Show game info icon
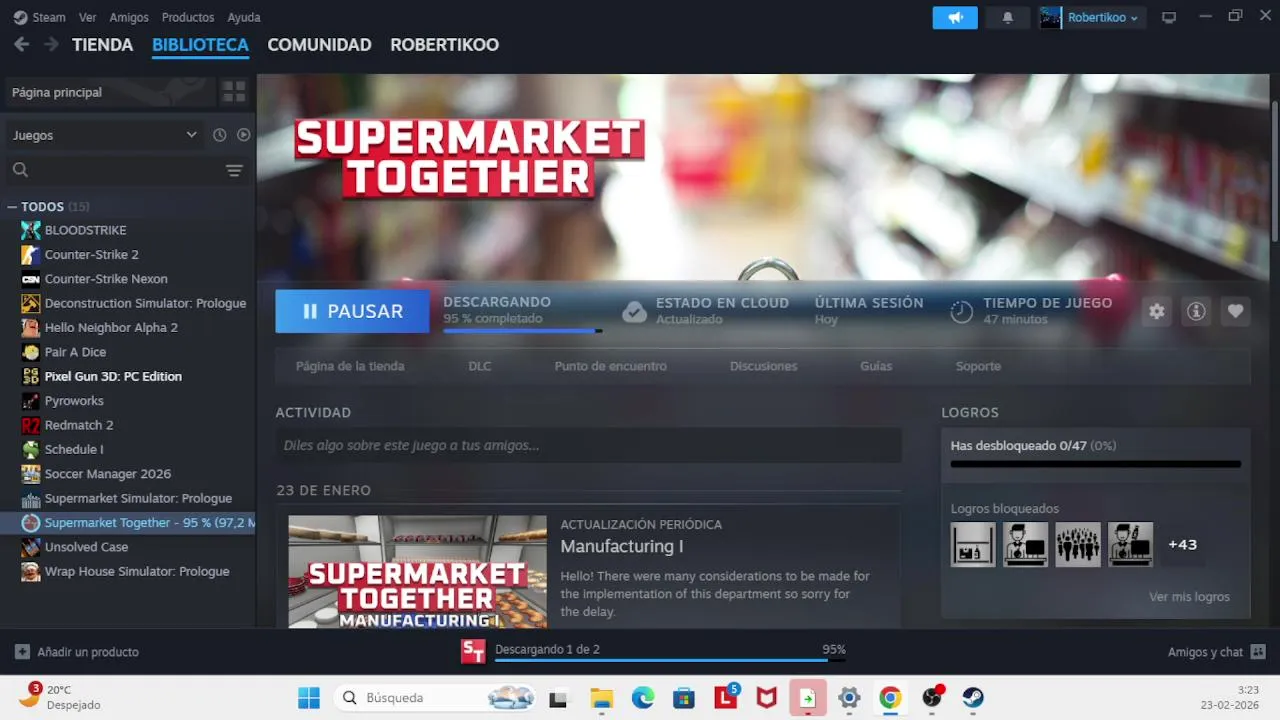1280x720 pixels. (1196, 311)
